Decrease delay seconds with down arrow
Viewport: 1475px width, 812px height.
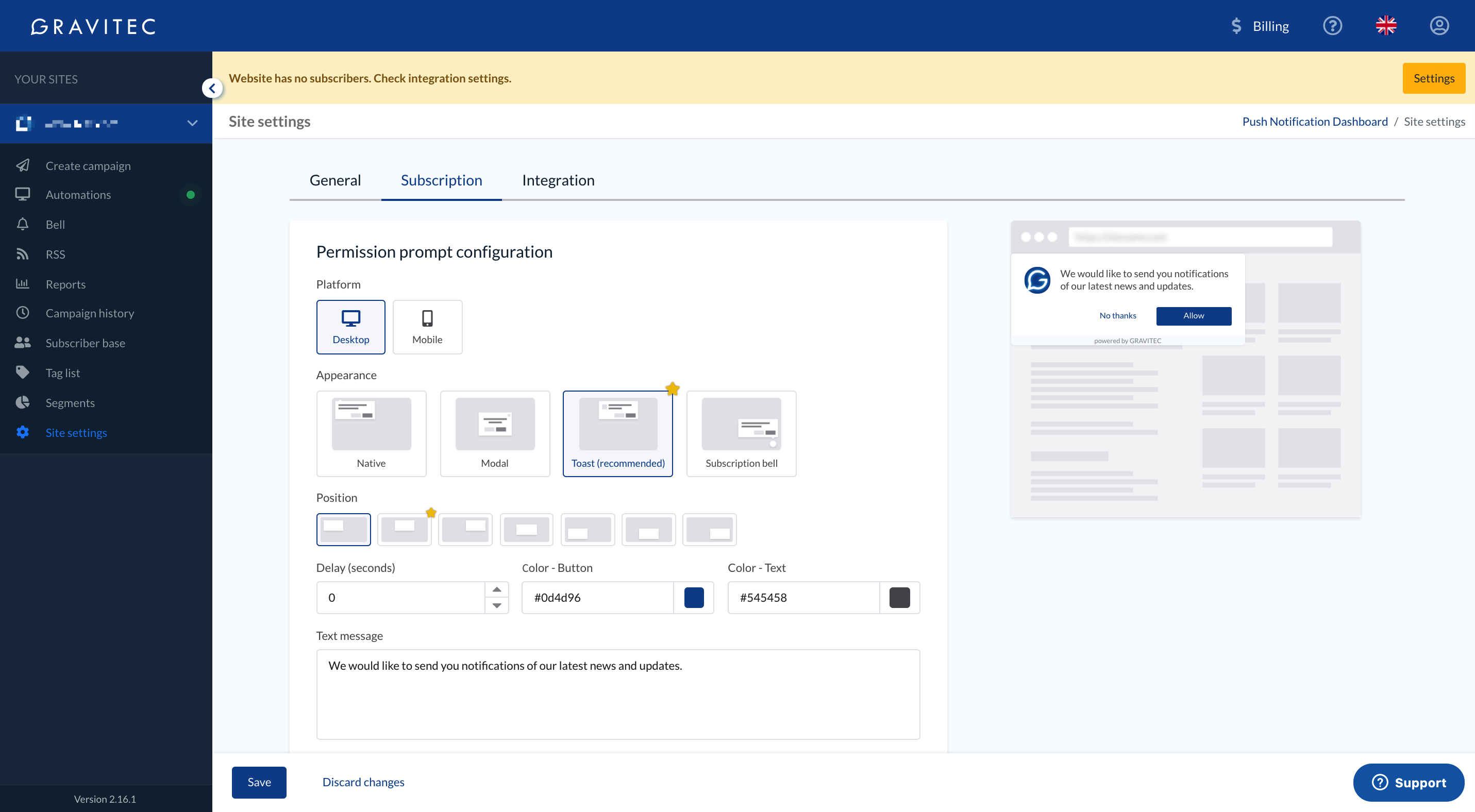[496, 605]
